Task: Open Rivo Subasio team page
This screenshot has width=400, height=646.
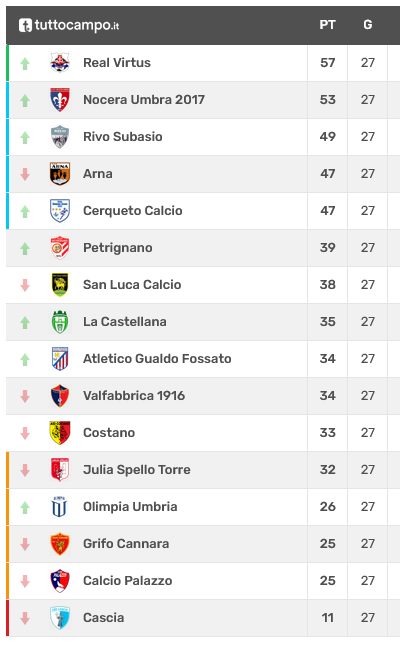Action: click(123, 137)
